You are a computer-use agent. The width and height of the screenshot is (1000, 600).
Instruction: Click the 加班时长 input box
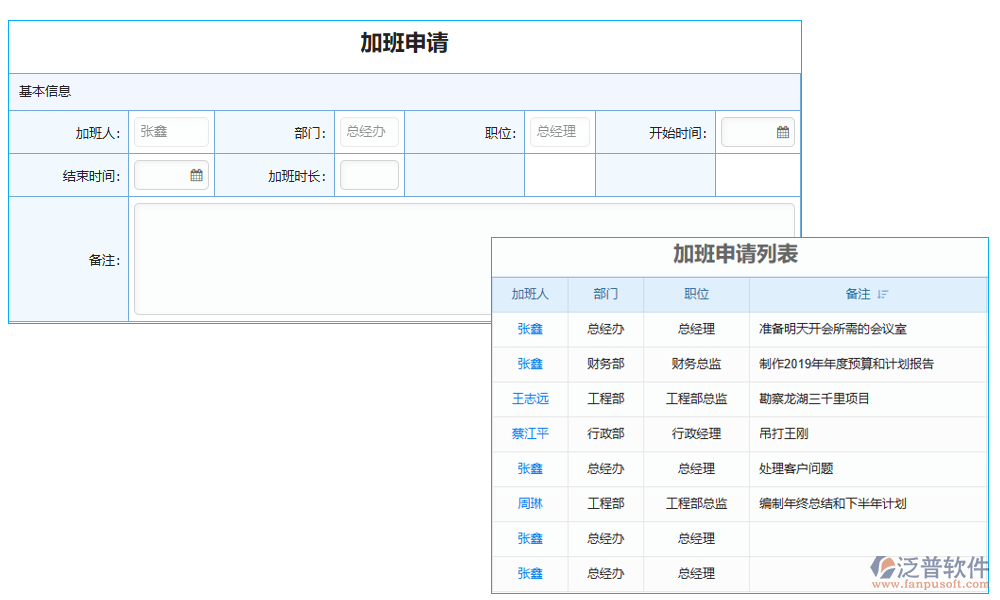click(x=369, y=175)
